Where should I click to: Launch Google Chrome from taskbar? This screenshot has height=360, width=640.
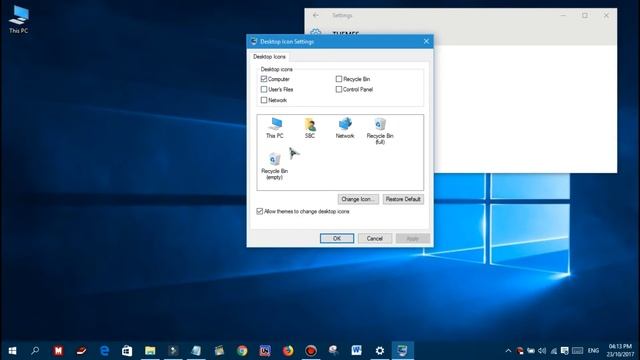pos(242,351)
